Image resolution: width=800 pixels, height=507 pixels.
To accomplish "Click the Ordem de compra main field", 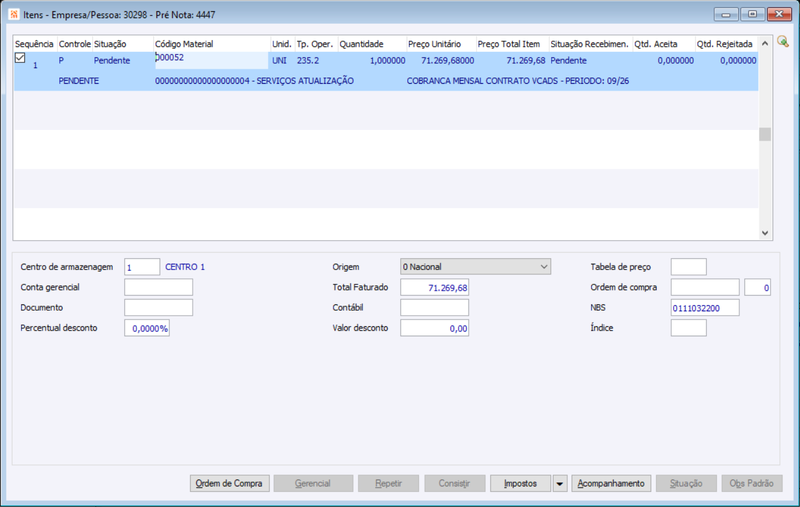I will click(x=705, y=287).
